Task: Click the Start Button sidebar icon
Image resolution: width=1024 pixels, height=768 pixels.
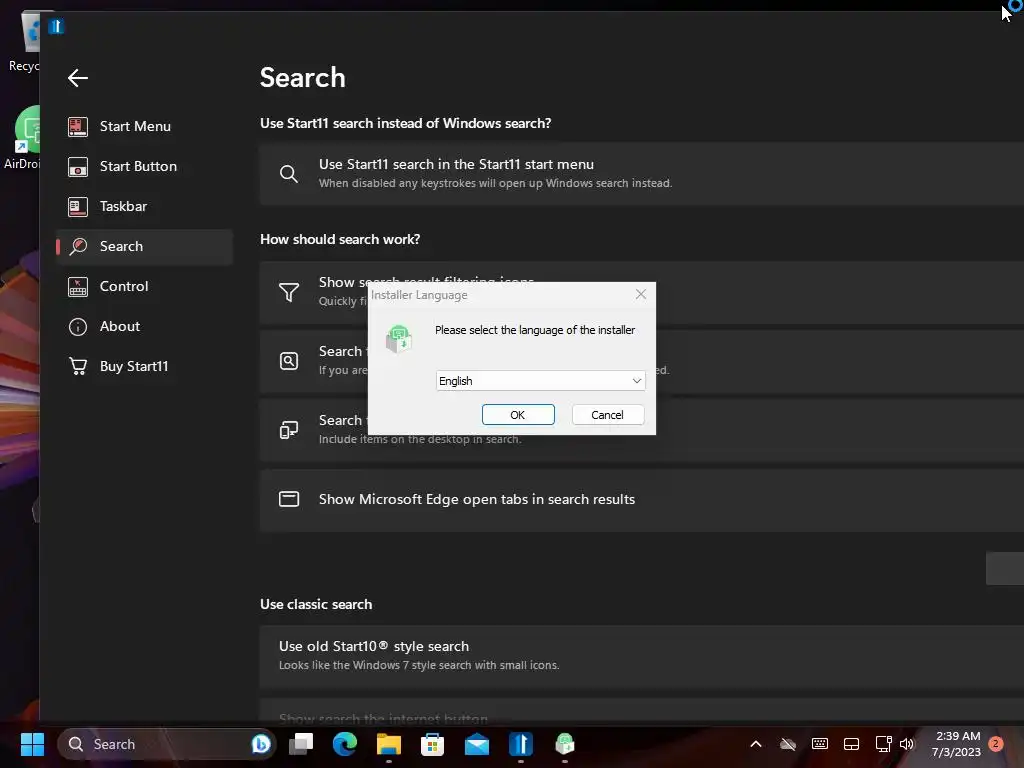Action: 78,167
